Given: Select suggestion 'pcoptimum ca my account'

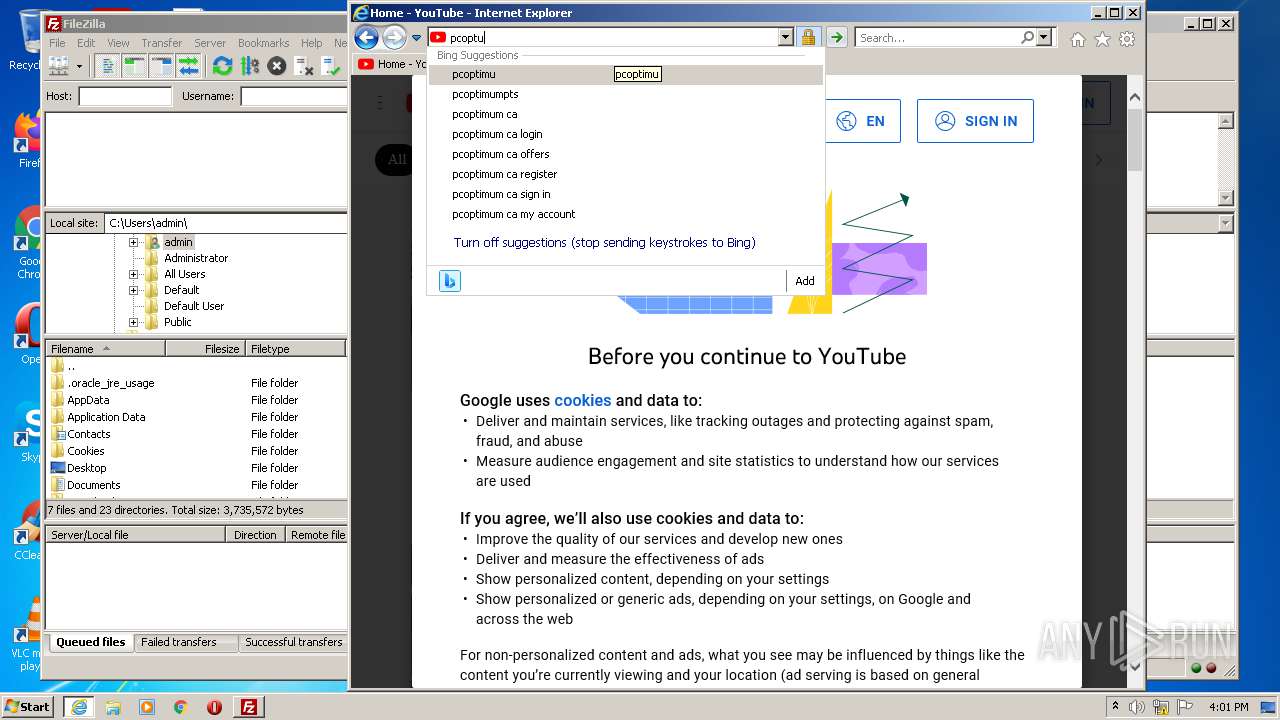Looking at the screenshot, I should tap(626, 214).
